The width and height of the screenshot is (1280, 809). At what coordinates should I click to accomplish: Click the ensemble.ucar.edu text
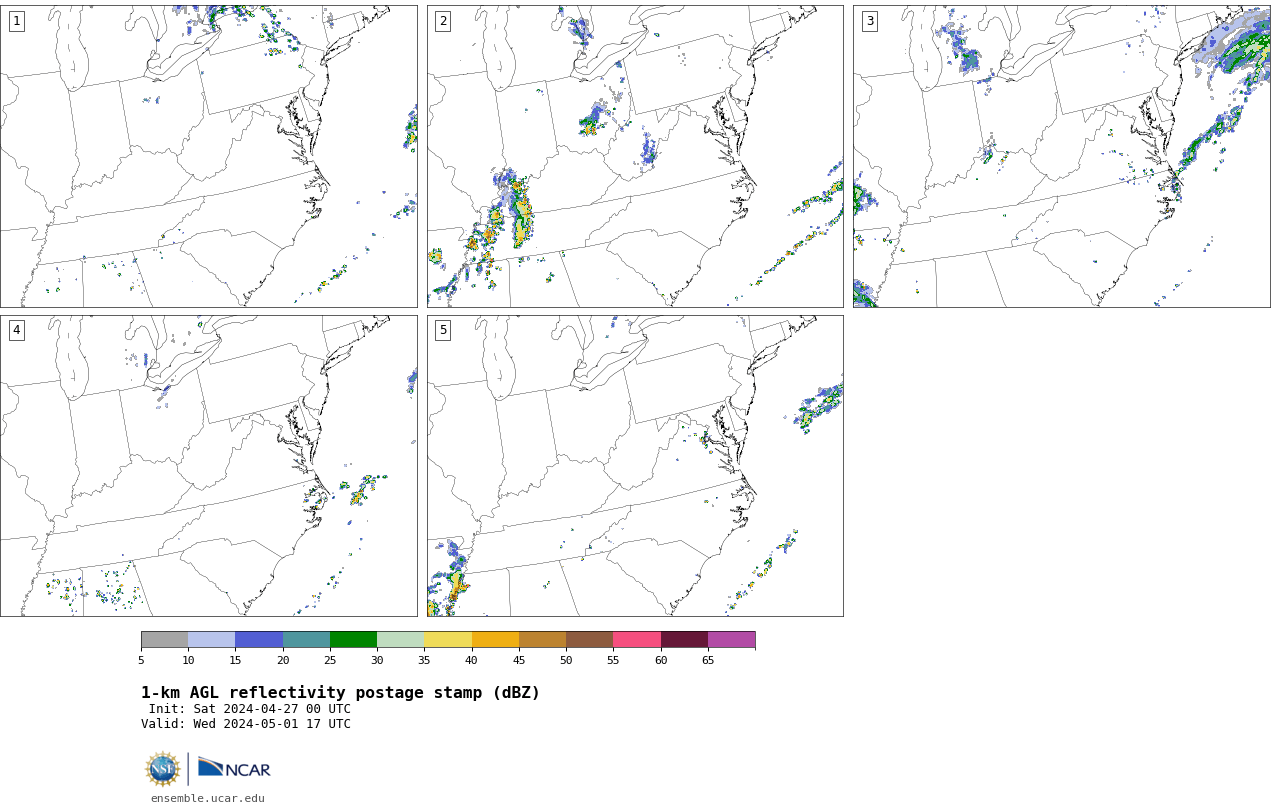[208, 798]
